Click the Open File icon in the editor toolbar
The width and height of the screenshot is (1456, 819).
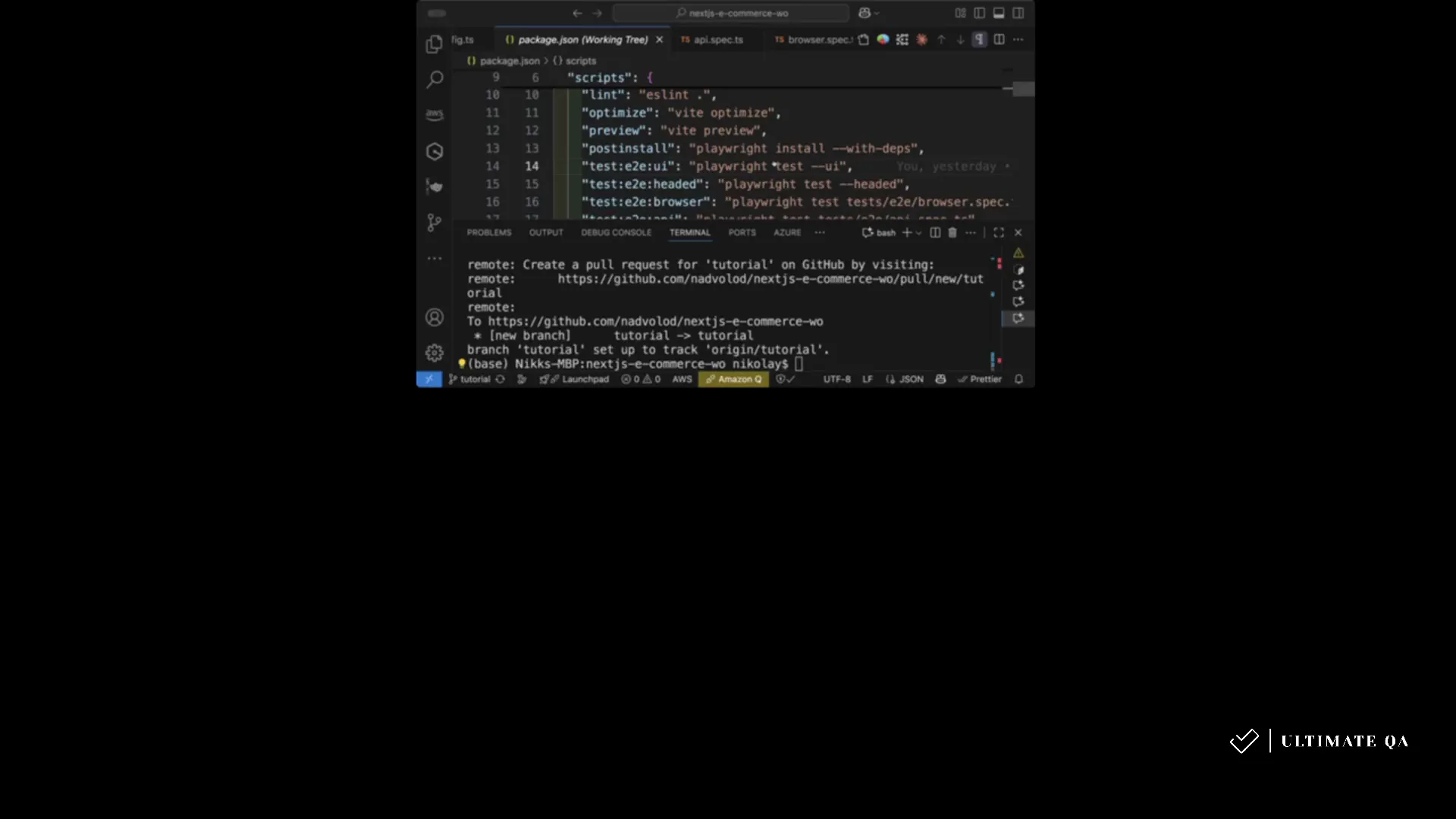pos(863,39)
